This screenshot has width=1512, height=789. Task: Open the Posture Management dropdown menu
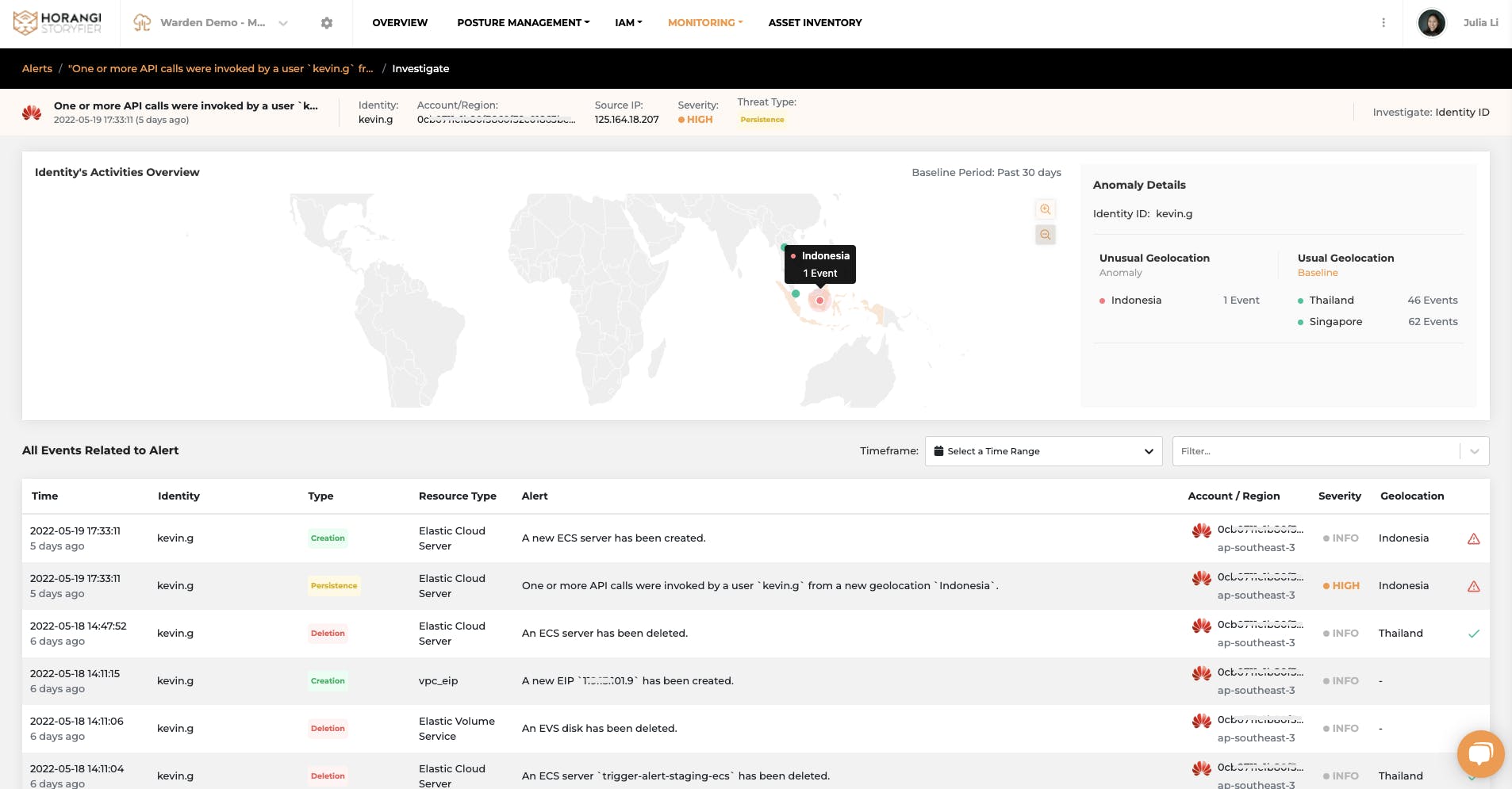523,23
